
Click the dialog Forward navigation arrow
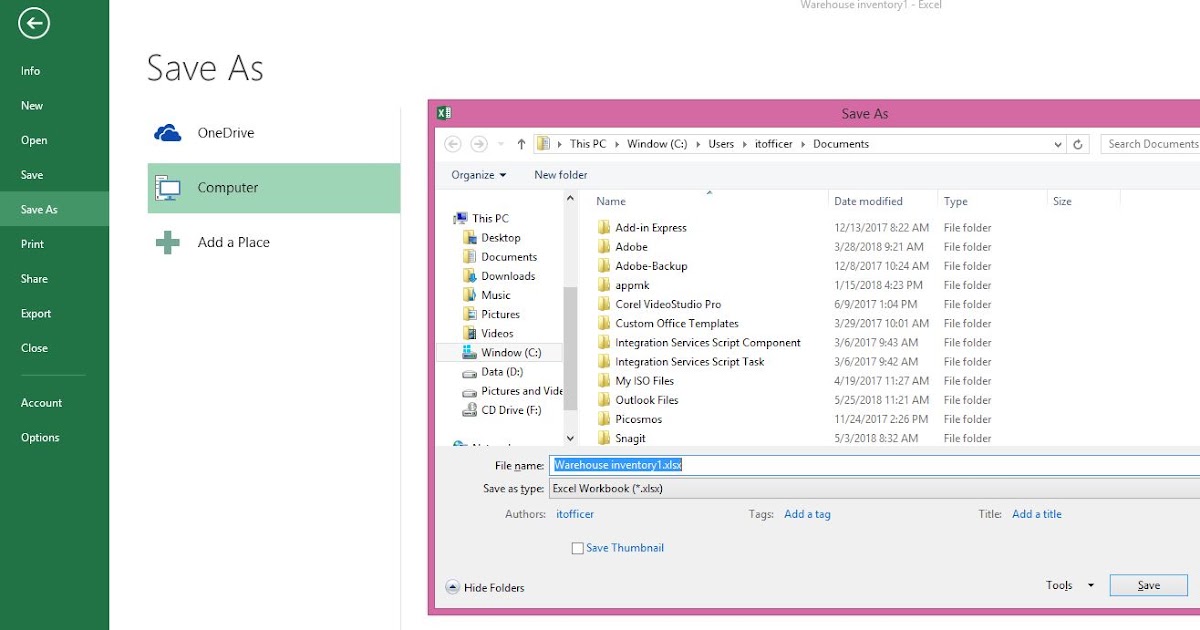[x=479, y=144]
